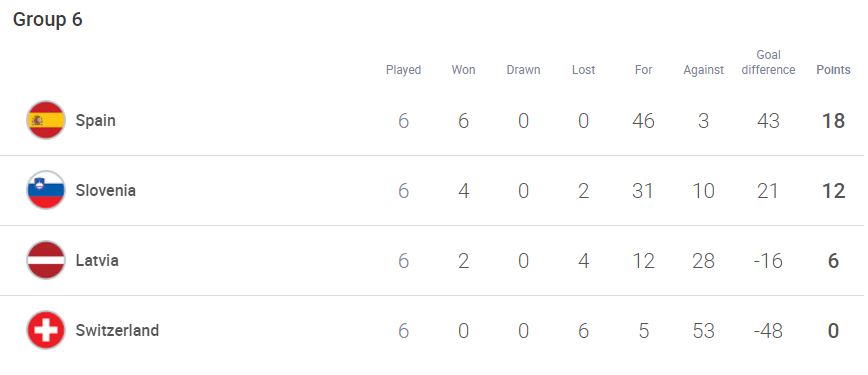
Task: Click the Slovenia flag icon
Action: [46, 190]
